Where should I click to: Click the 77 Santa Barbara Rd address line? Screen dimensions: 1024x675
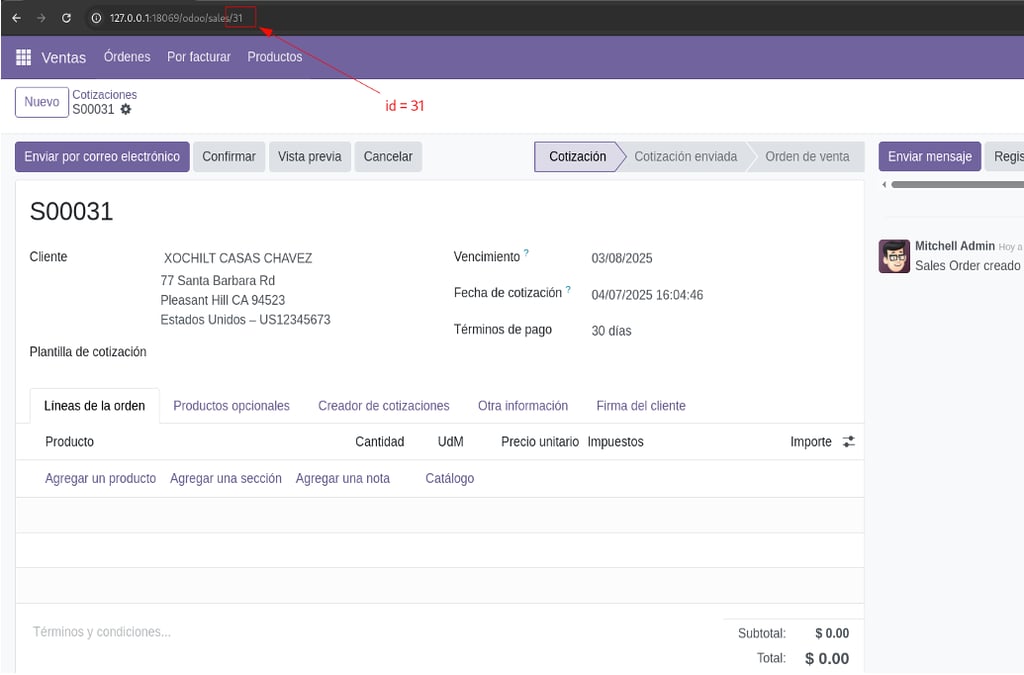coord(217,281)
